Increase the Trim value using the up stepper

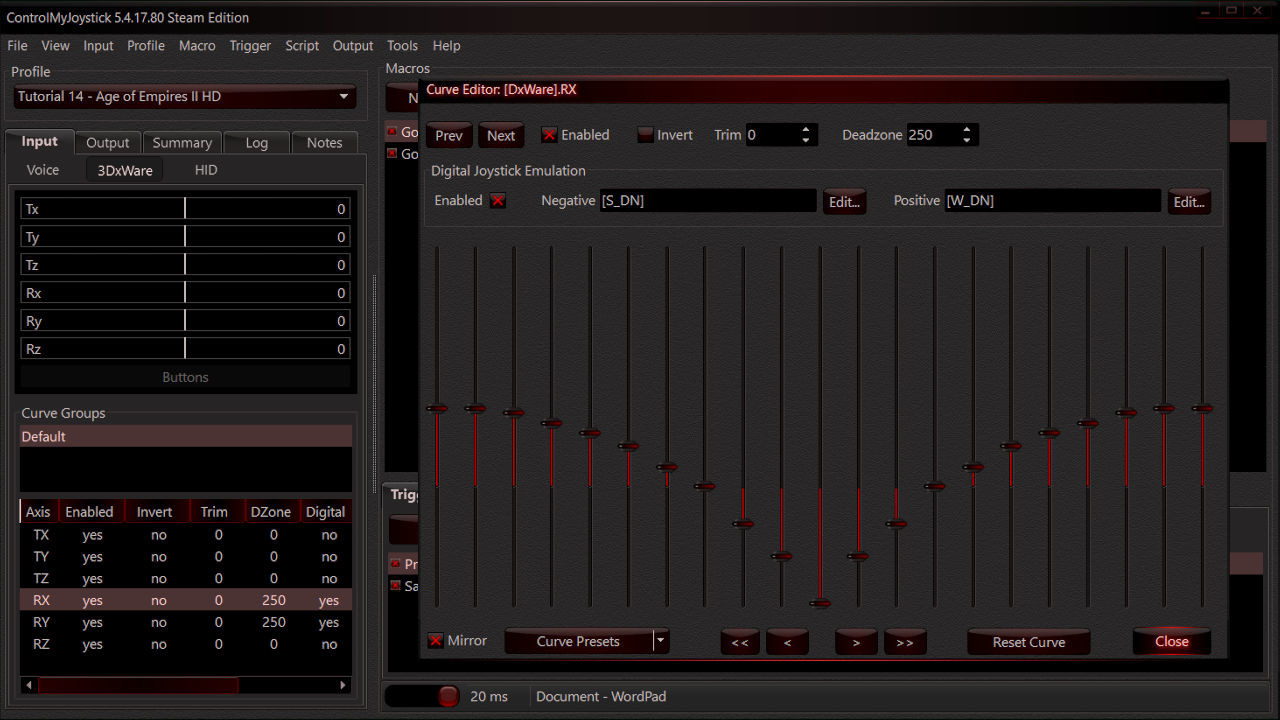[x=806, y=128]
